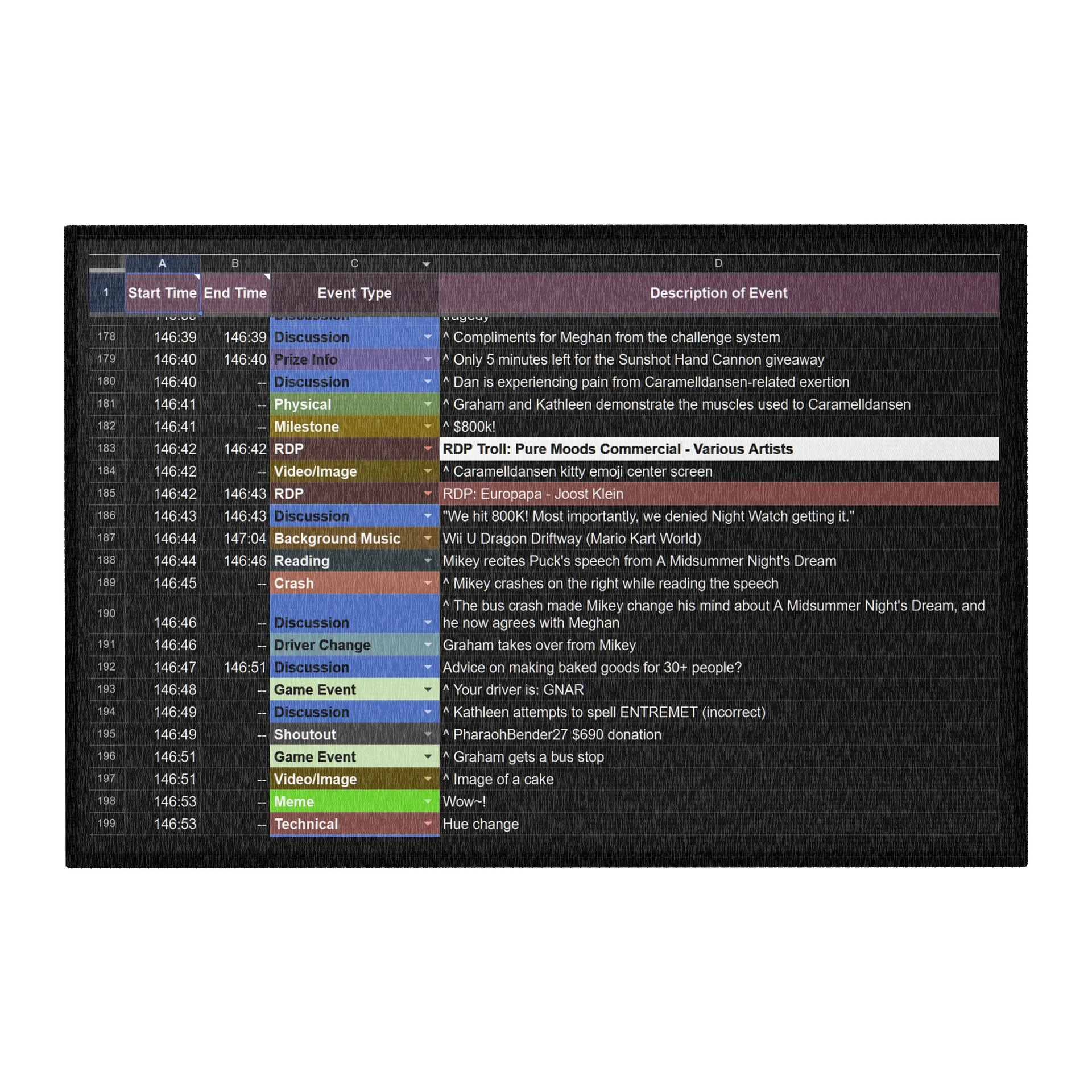Click the Advice on making baked goods cell

point(719,667)
